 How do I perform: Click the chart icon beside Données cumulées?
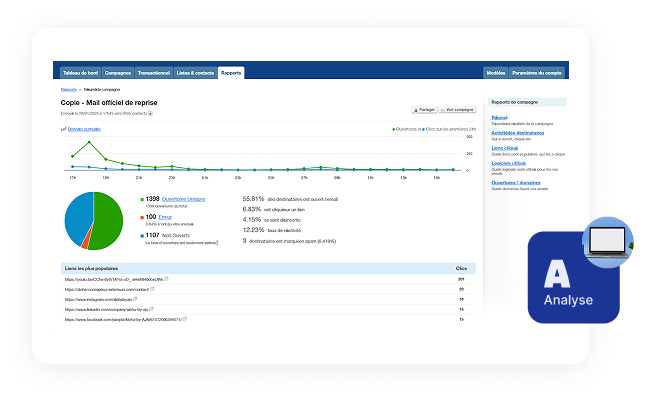tap(63, 130)
